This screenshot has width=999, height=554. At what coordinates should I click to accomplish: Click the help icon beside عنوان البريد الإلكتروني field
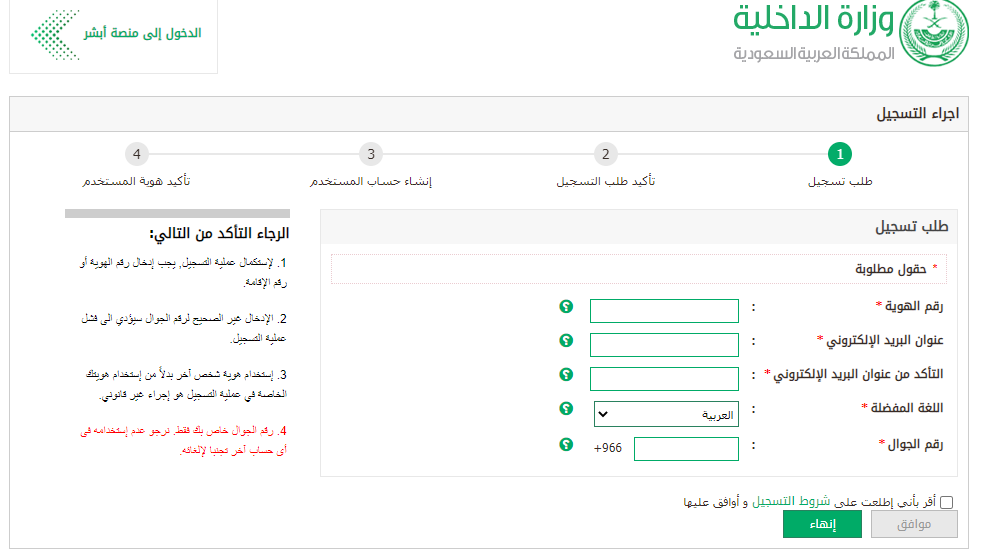pos(566,341)
